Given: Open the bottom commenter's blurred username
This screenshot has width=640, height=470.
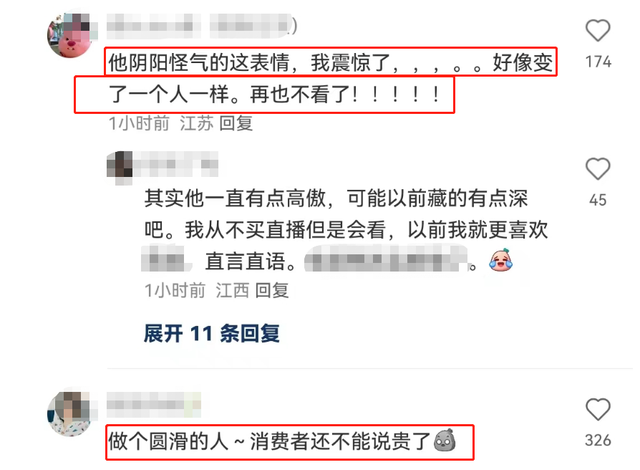Looking at the screenshot, I should 154,404.
